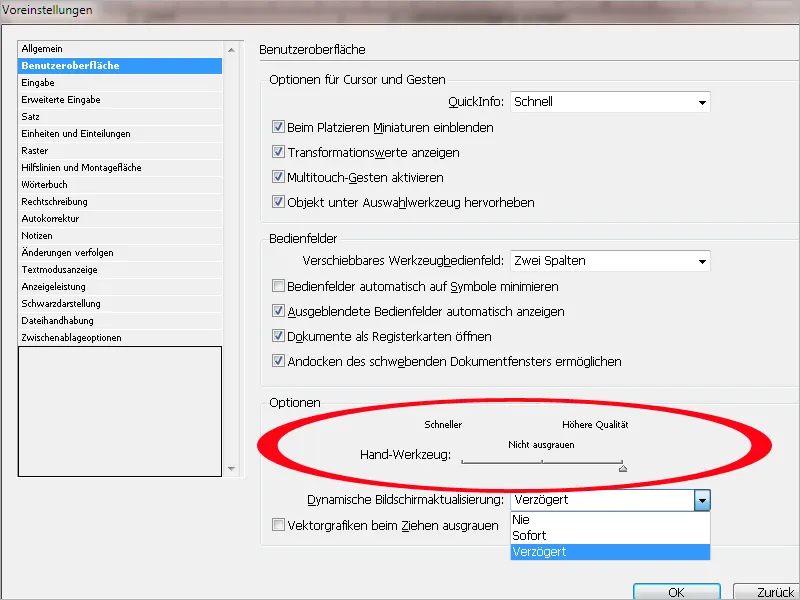Image resolution: width=800 pixels, height=600 pixels.
Task: Click the category list scroll-down arrow
Action: (x=231, y=468)
